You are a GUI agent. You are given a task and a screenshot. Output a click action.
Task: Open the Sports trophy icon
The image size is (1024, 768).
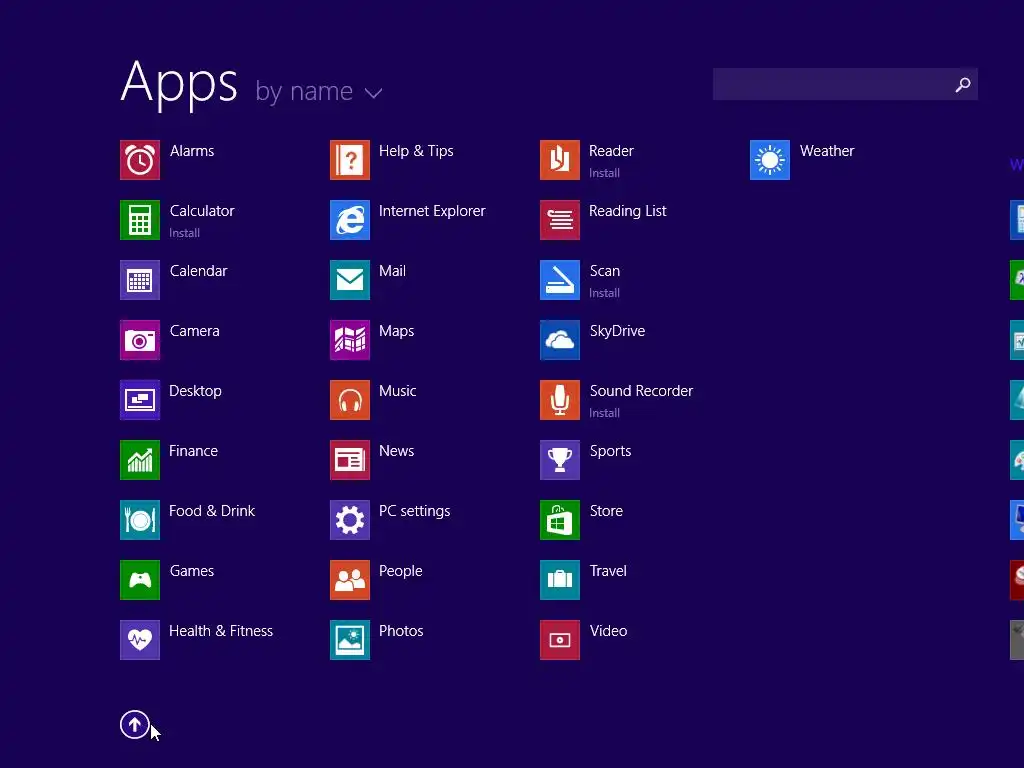coord(560,460)
